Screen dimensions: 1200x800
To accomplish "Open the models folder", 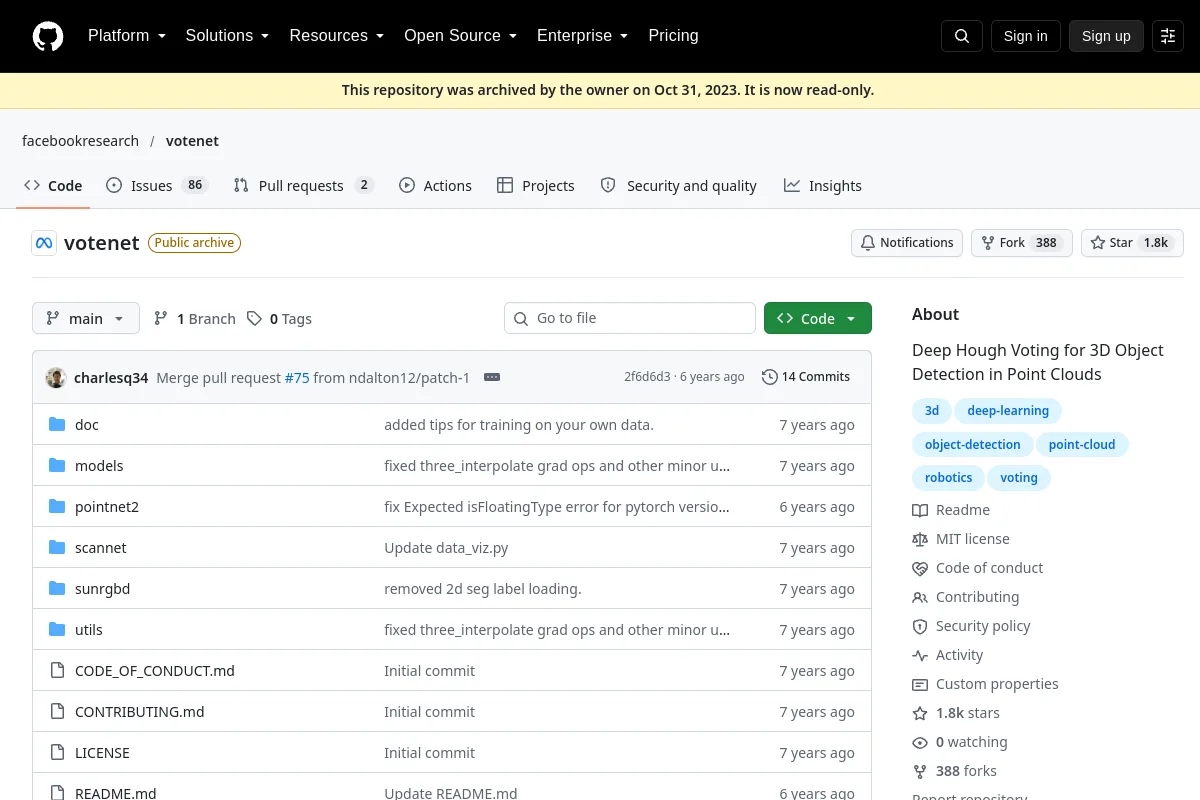I will click(x=99, y=466).
